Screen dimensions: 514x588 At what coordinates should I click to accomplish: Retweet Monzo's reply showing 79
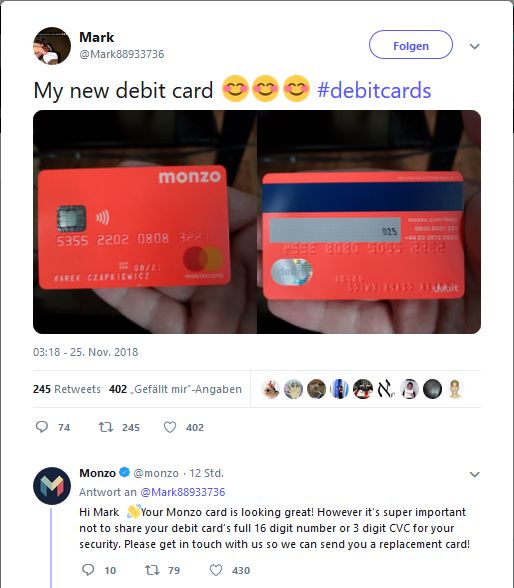click(152, 570)
